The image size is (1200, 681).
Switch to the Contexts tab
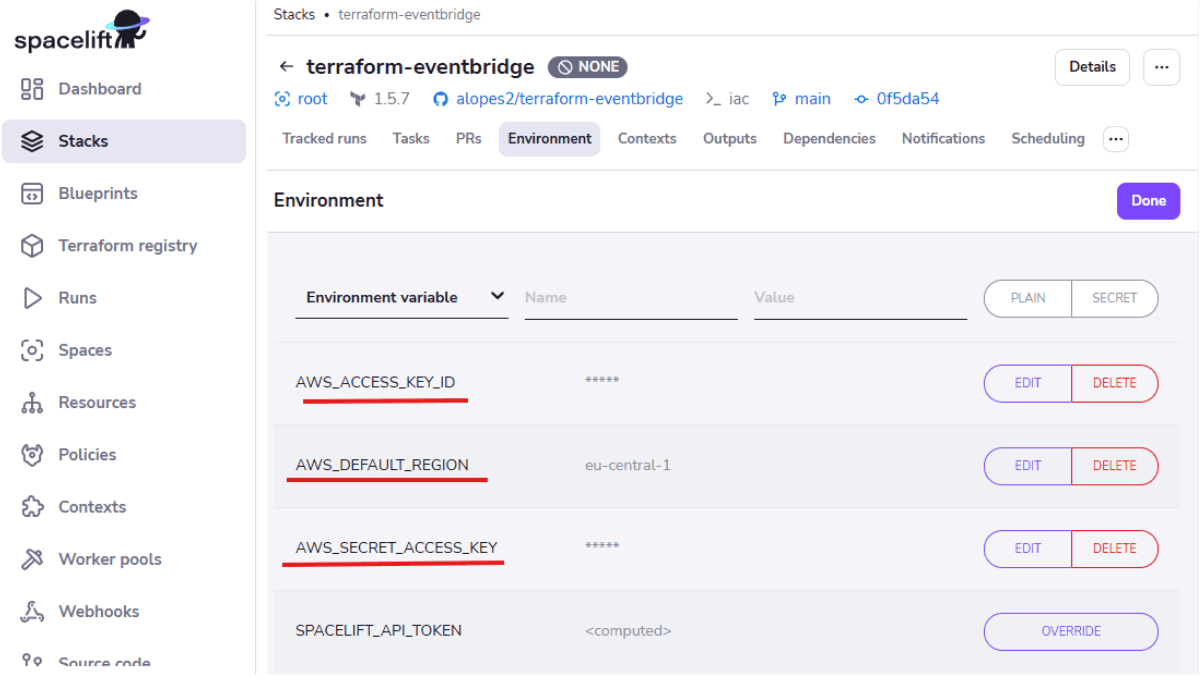tap(647, 139)
